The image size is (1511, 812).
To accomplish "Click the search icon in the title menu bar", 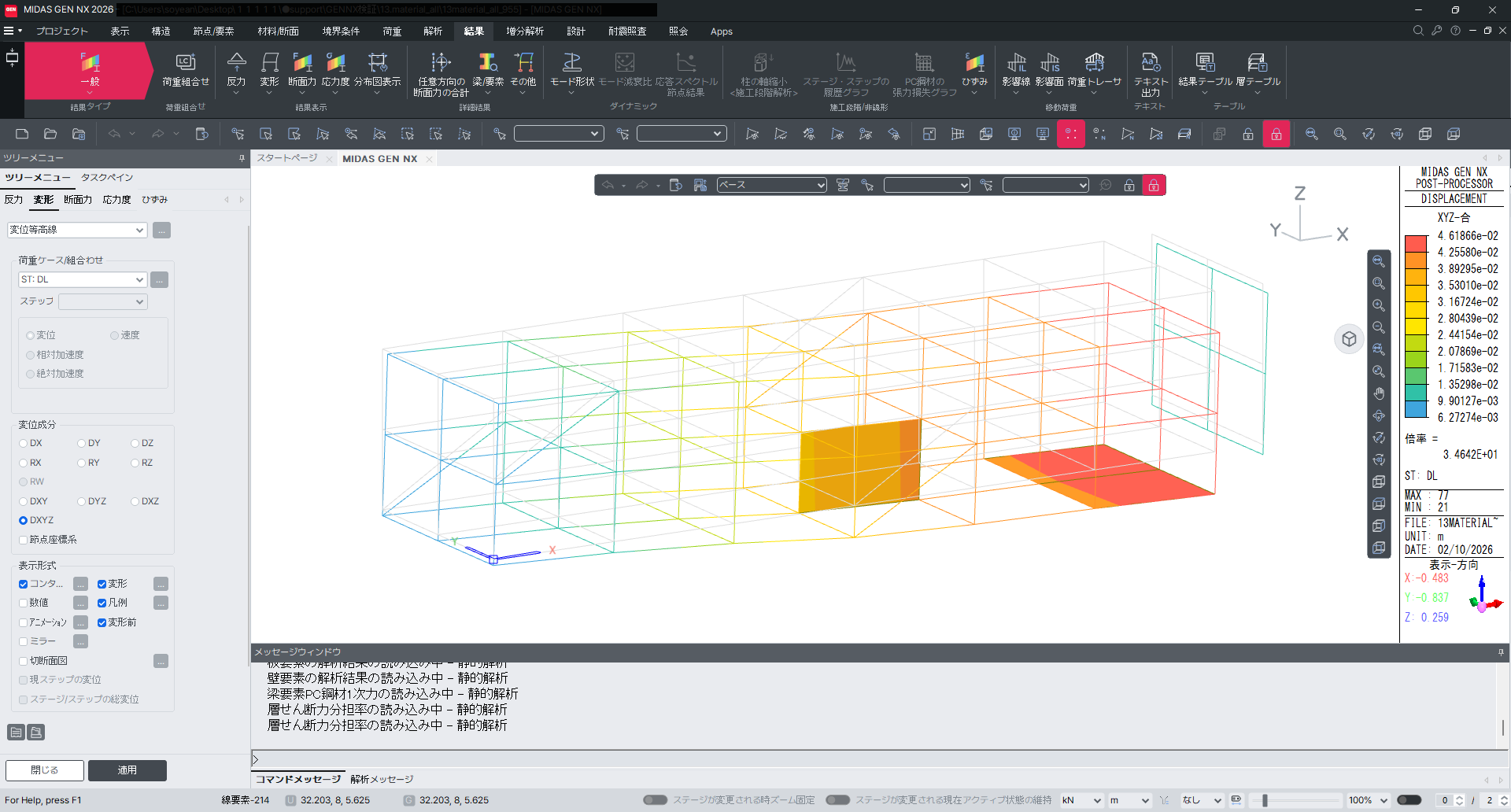I will (1418, 31).
